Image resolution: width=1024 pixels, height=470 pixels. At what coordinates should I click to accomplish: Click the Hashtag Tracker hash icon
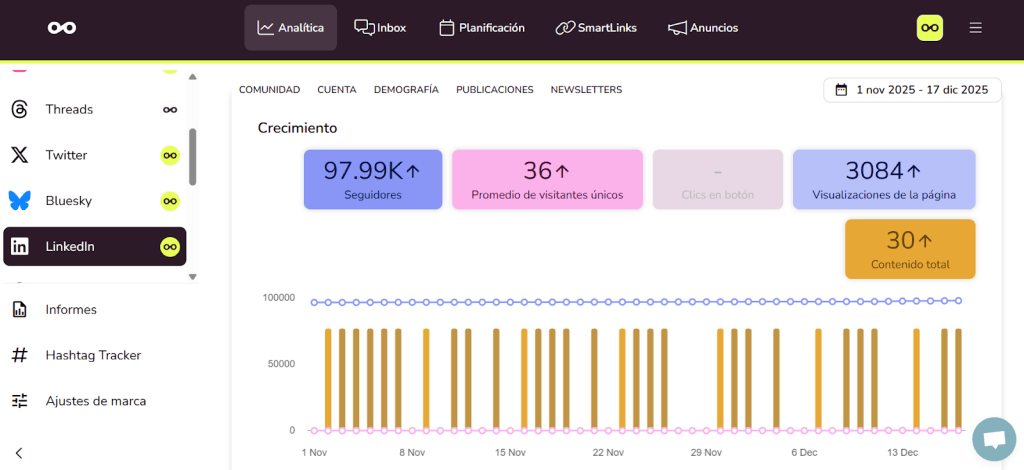tap(19, 355)
